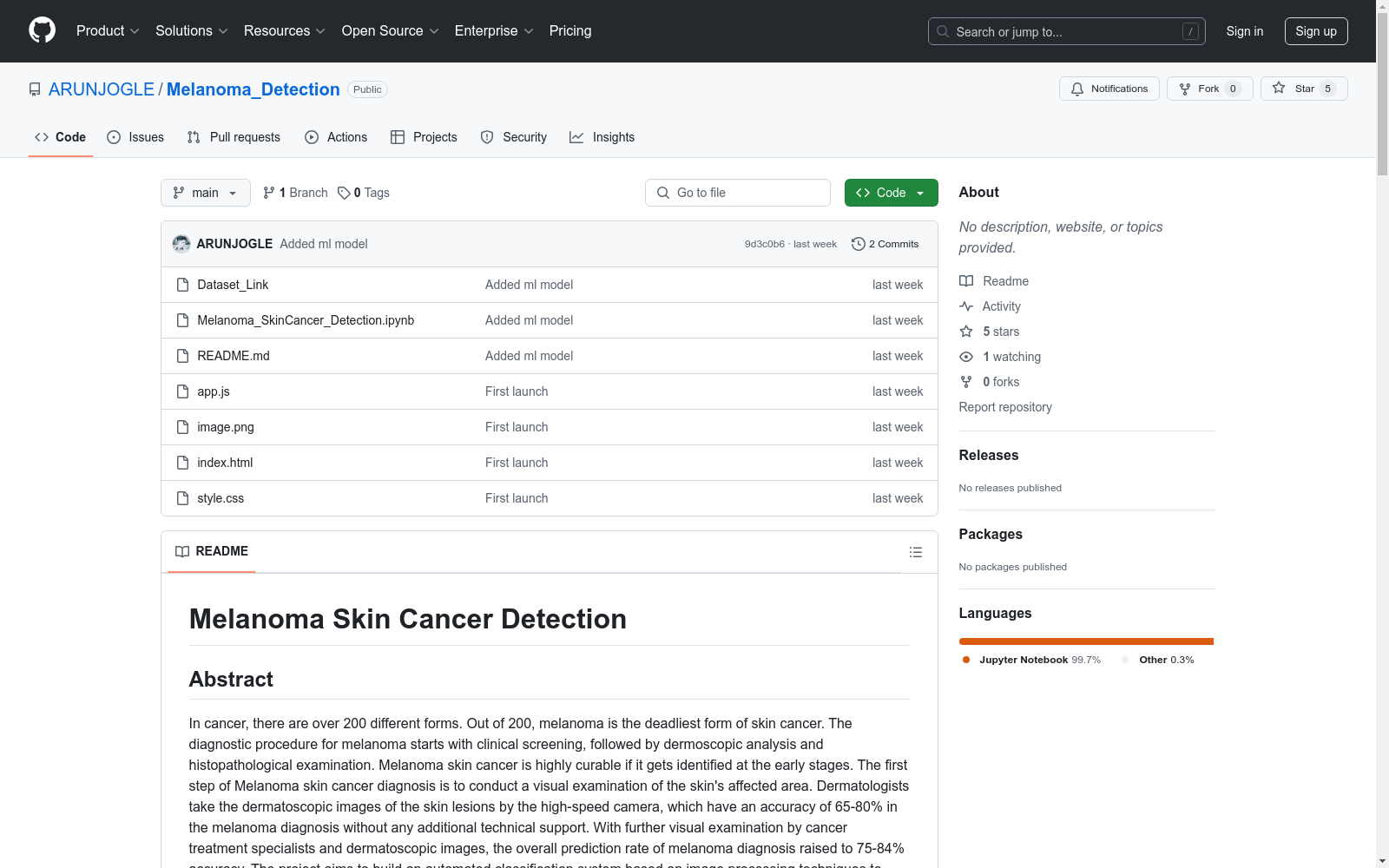
Task: Click the file icon for Dataset_Link
Action: point(182,285)
